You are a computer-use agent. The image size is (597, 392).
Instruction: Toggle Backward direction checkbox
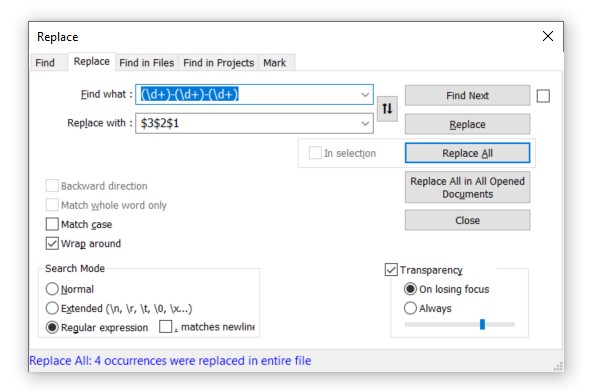coord(52,186)
